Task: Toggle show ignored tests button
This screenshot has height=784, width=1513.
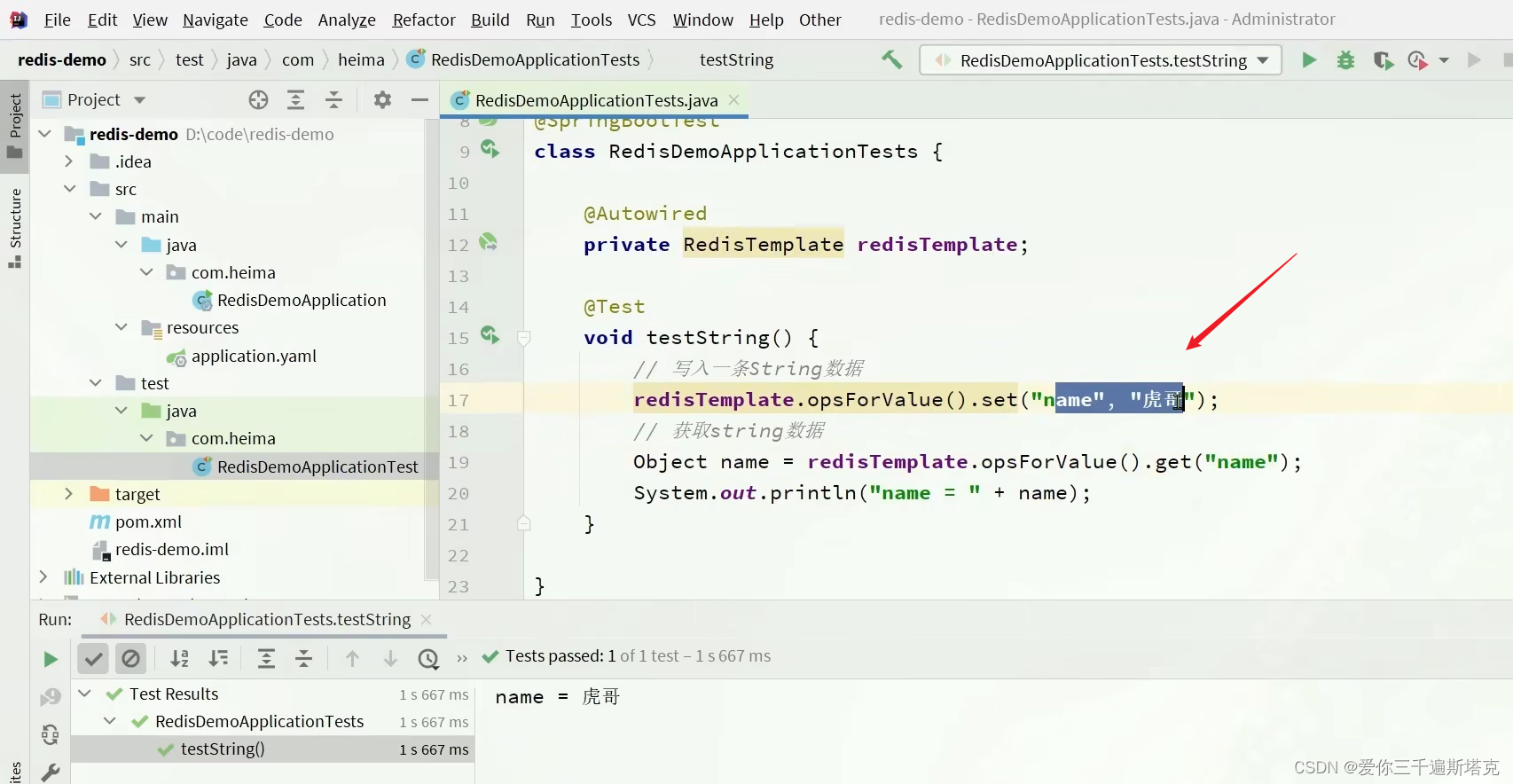Action: [130, 658]
